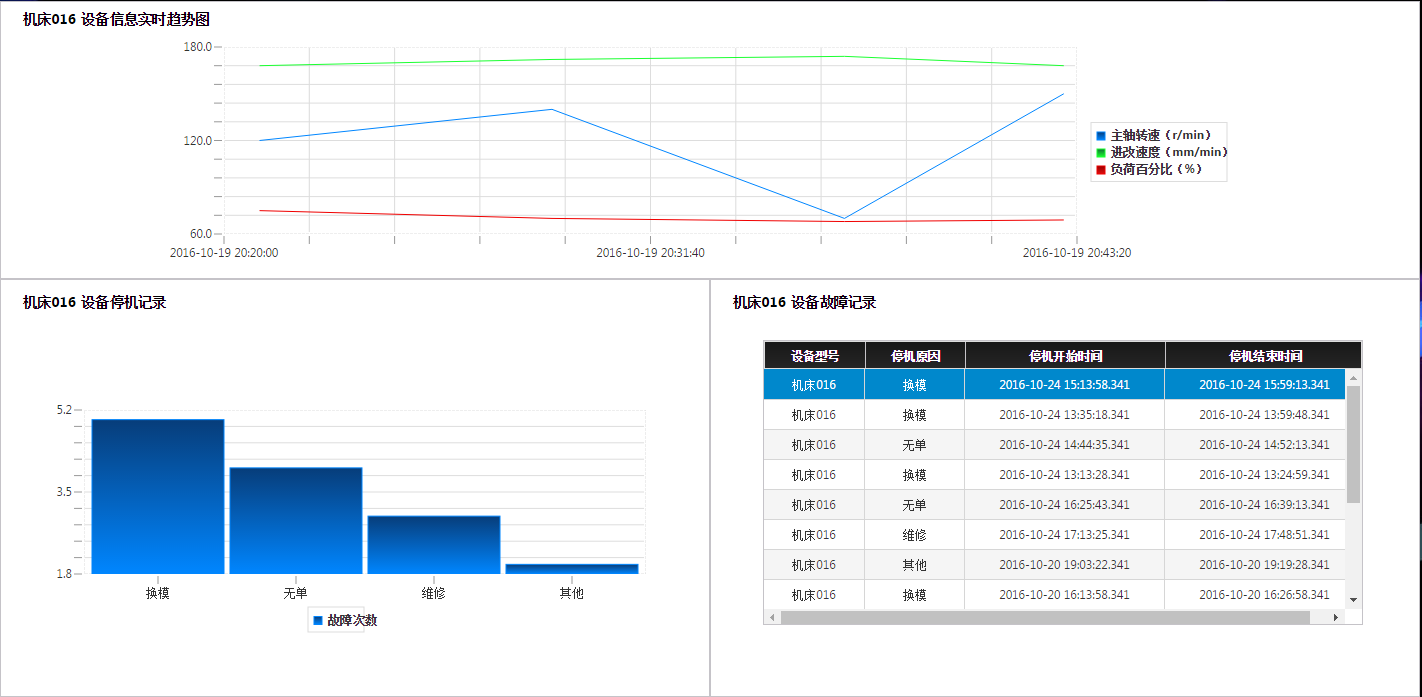This screenshot has height=697, width=1422.
Task: Click the 120.0 y-axis label on trend chart
Action: coord(197,140)
